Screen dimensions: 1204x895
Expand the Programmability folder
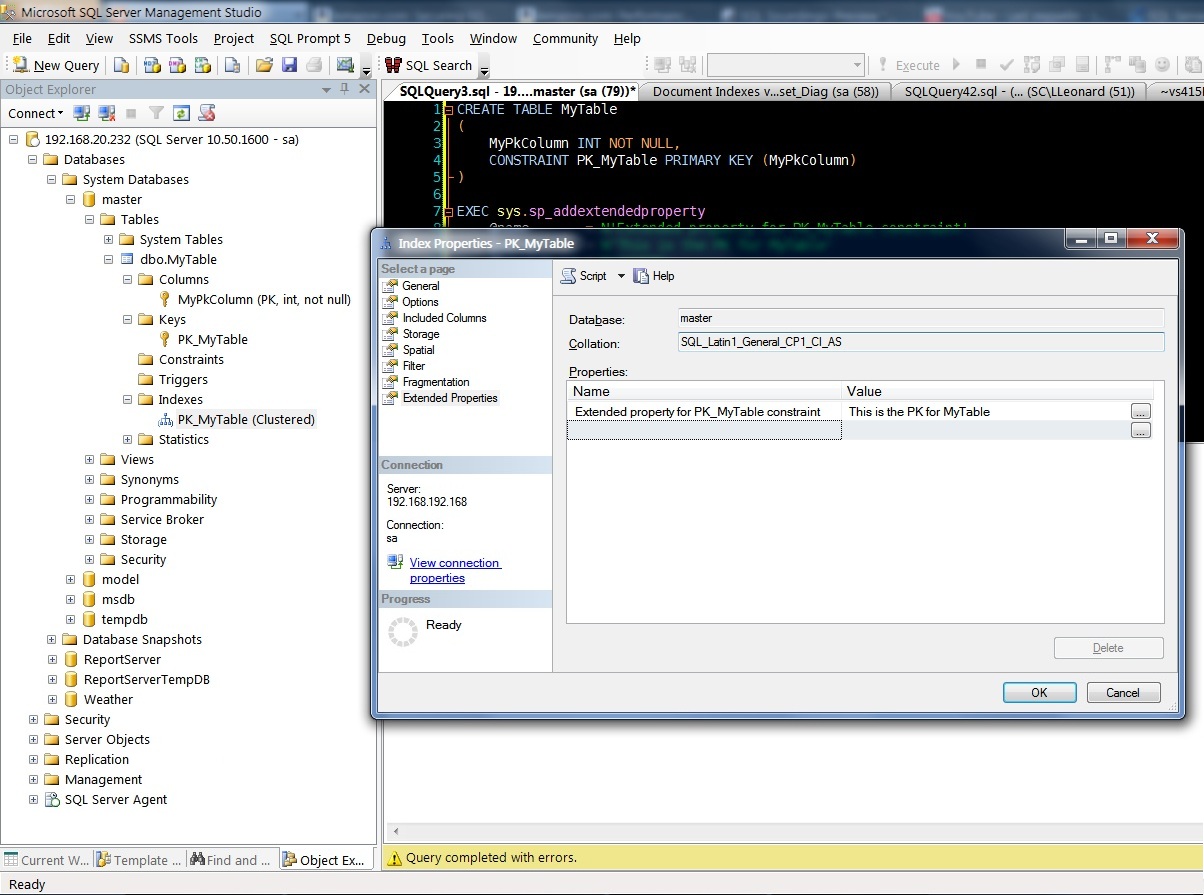89,499
